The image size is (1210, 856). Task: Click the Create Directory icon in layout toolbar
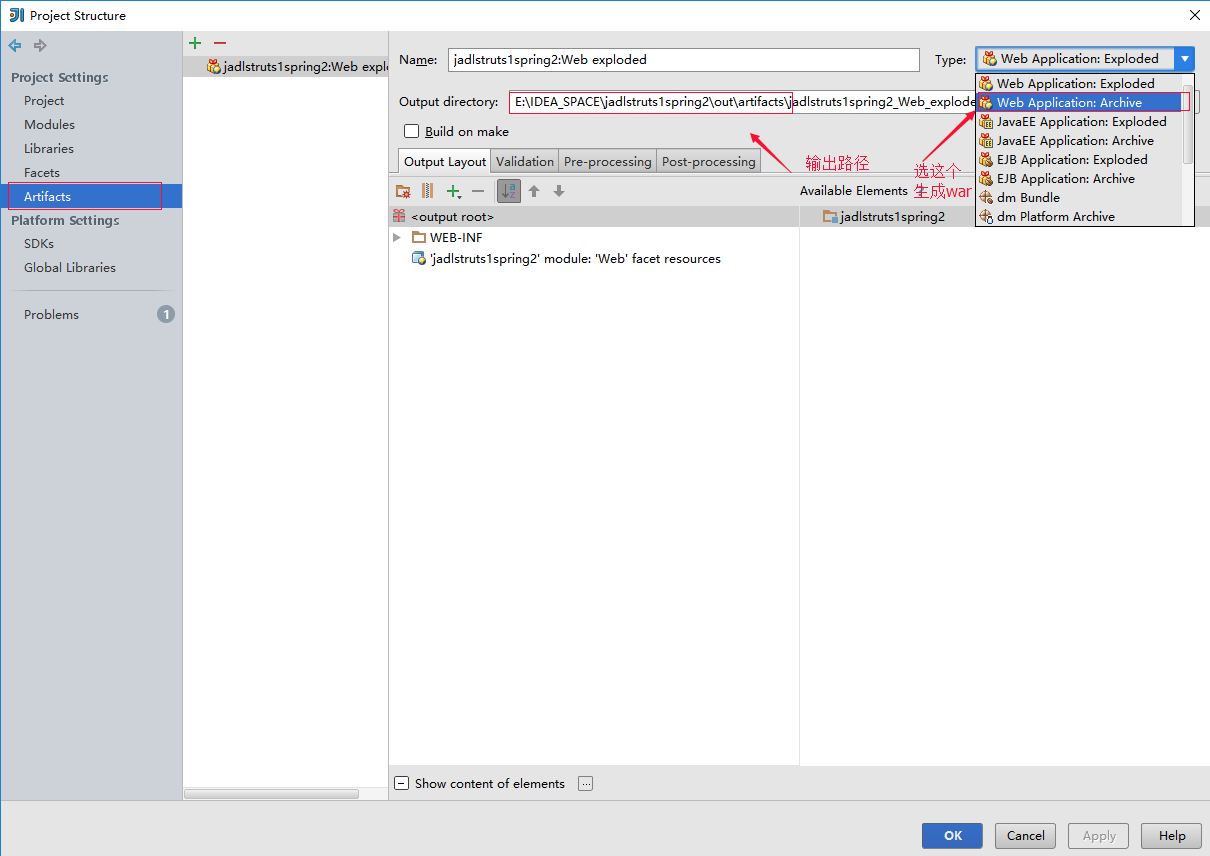[x=403, y=191]
